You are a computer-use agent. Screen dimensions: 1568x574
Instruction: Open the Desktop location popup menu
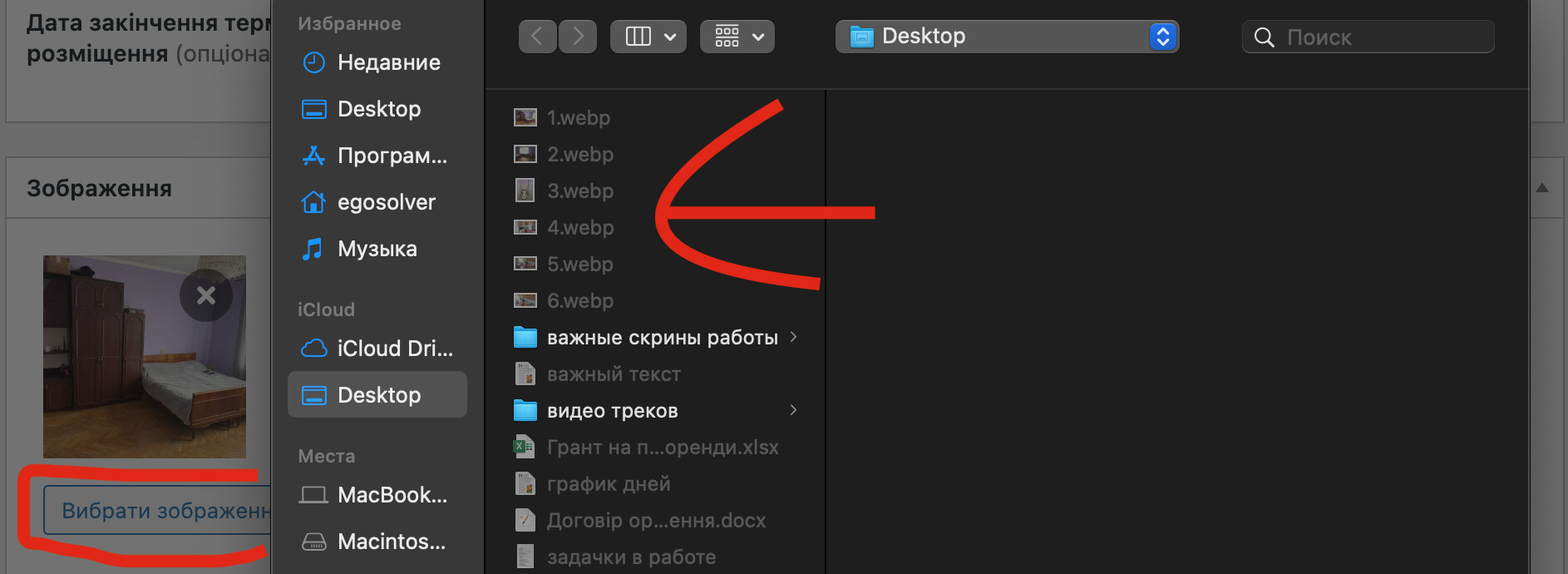click(1007, 37)
